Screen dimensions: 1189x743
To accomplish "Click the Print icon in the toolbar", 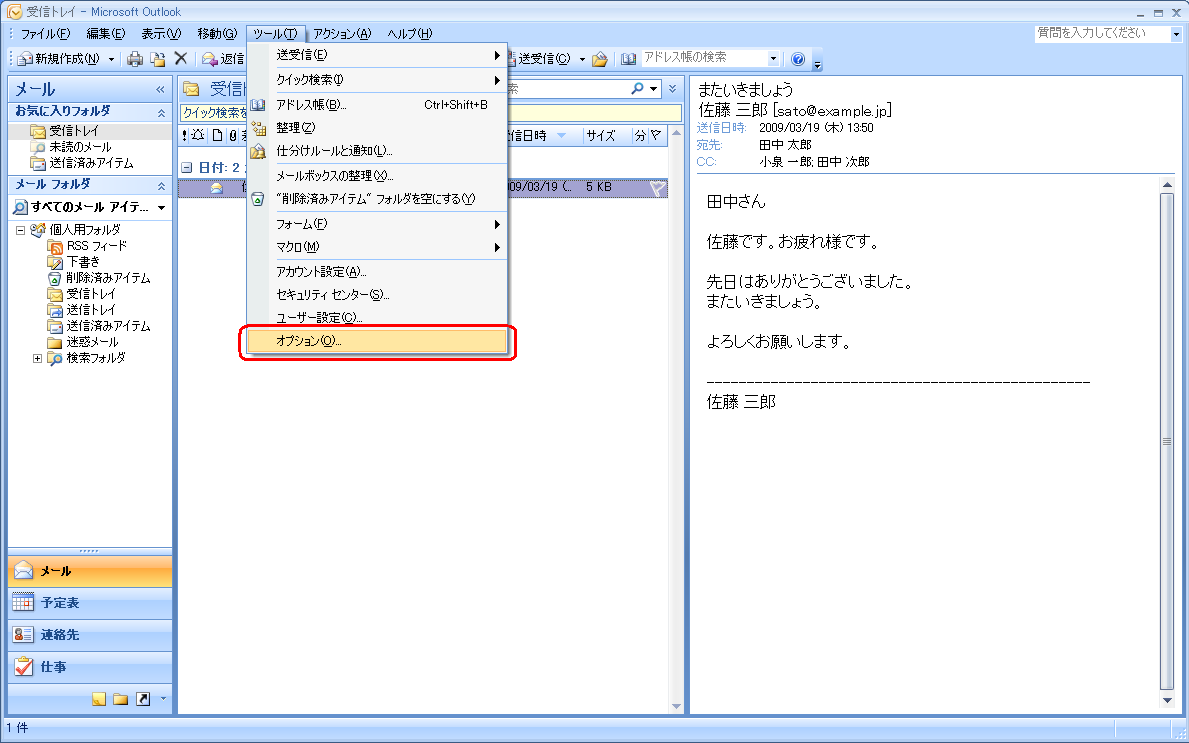I will tap(135, 59).
